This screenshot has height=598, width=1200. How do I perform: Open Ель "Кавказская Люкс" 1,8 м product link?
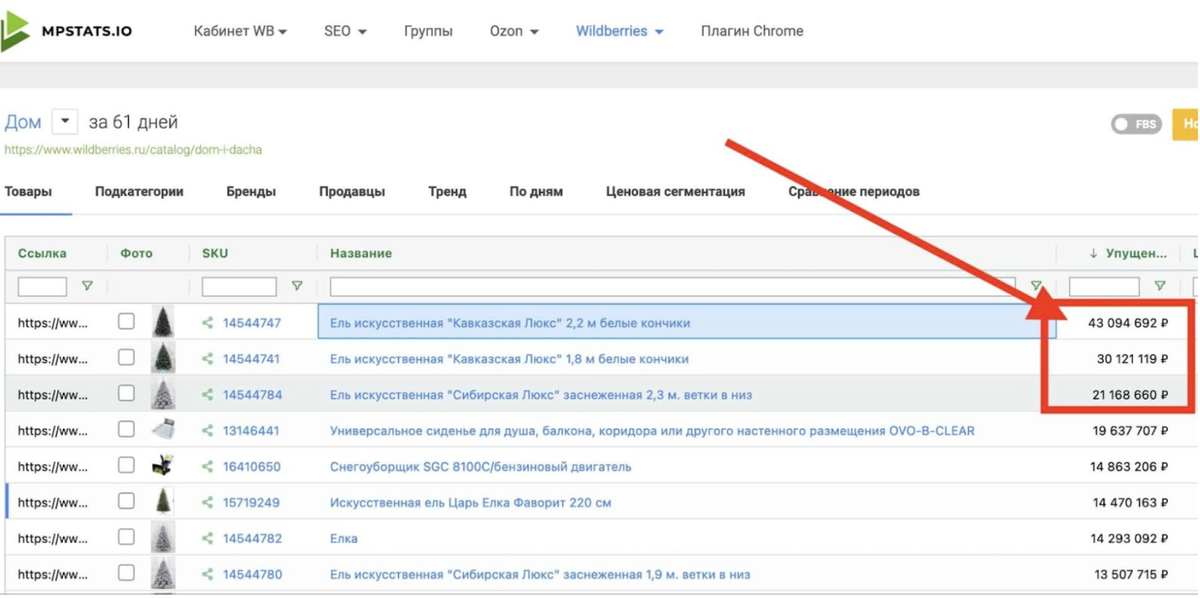tap(509, 359)
